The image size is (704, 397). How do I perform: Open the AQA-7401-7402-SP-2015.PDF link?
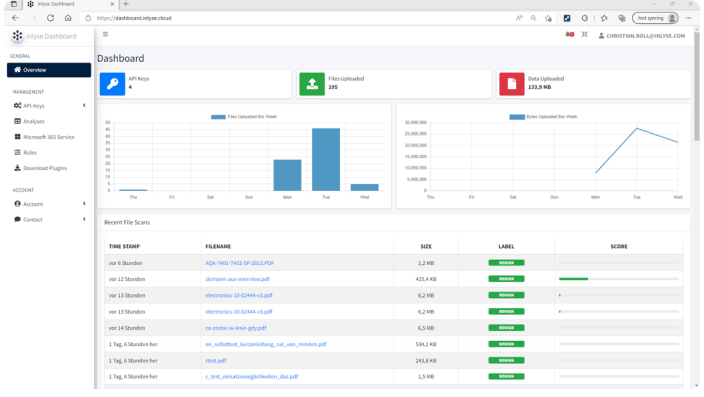tap(239, 263)
